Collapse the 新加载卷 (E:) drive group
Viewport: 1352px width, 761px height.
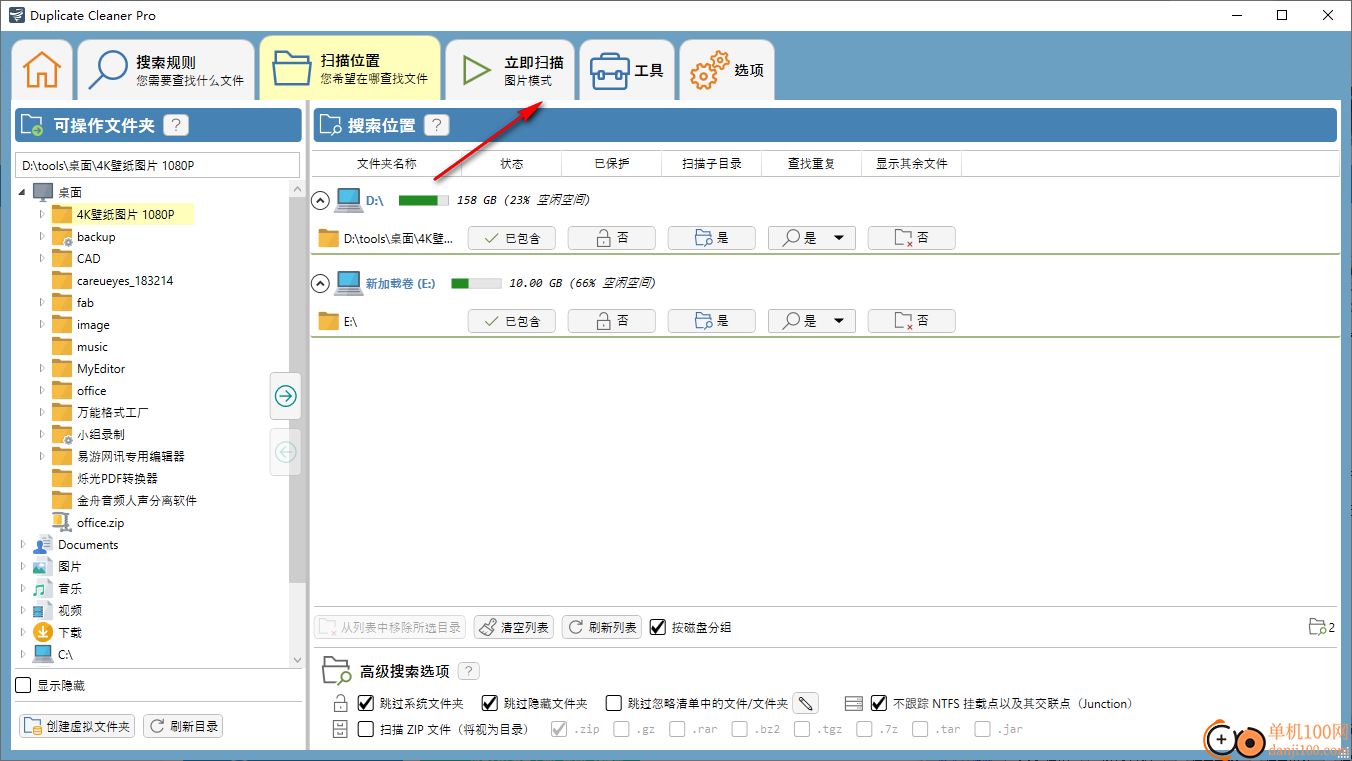coord(320,283)
